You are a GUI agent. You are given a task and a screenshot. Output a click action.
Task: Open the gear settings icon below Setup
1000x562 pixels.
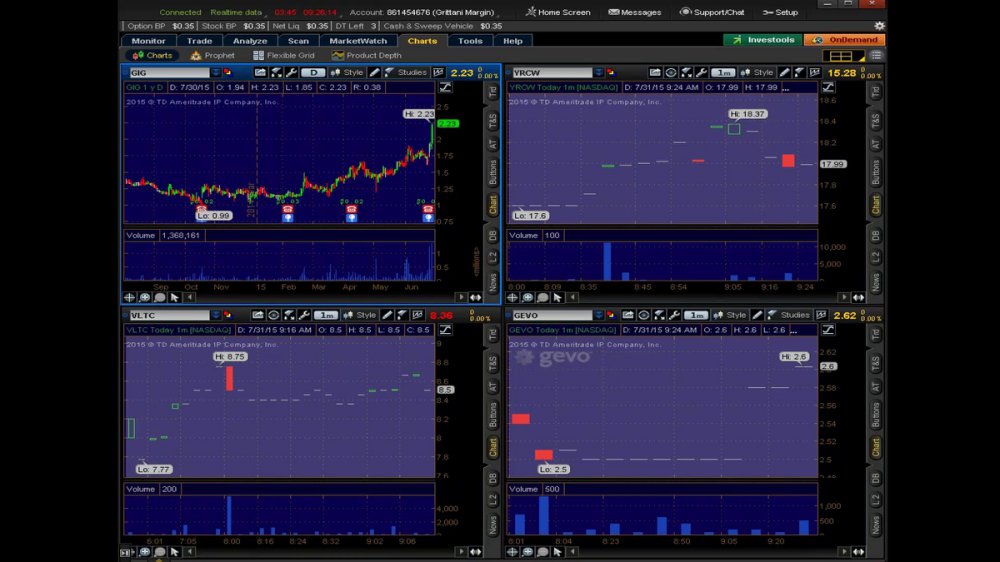[x=879, y=26]
